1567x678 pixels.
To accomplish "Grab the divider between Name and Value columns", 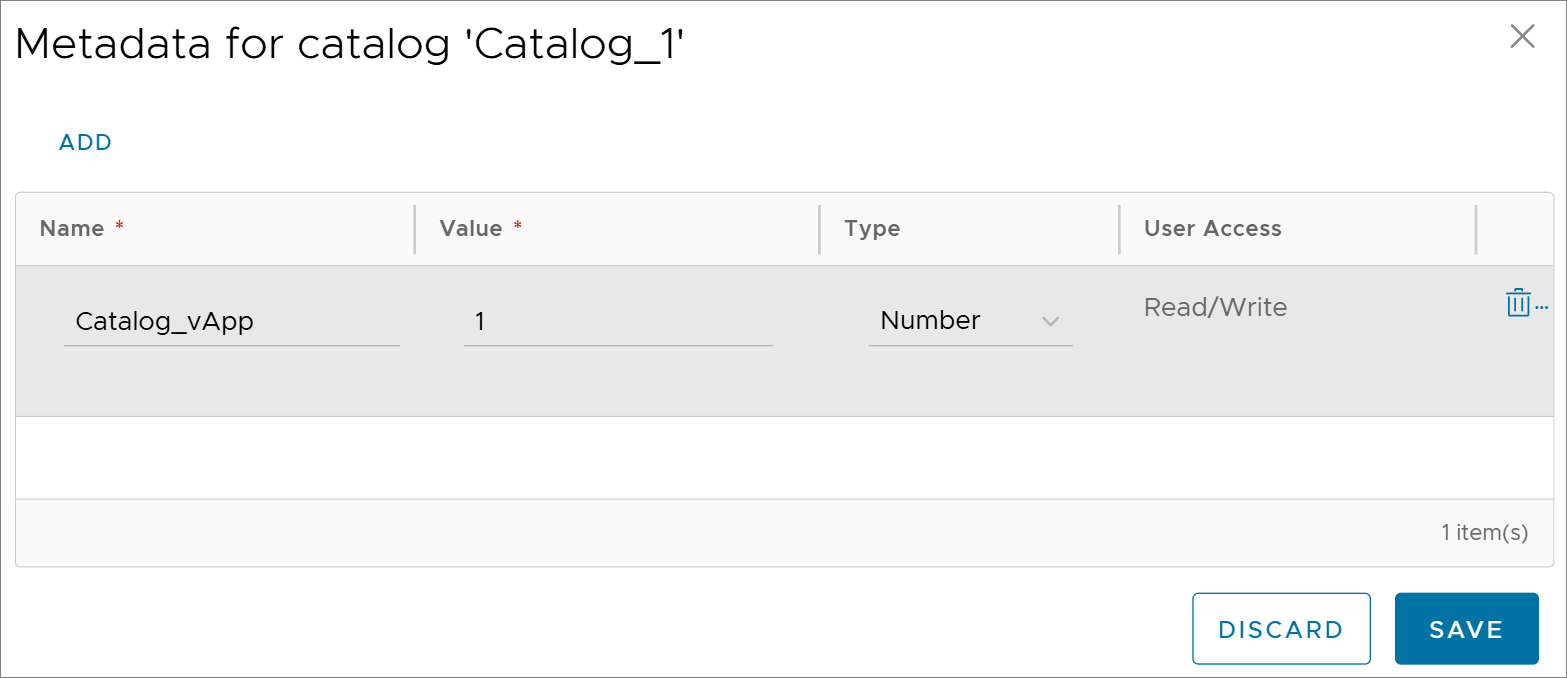I will (x=414, y=230).
